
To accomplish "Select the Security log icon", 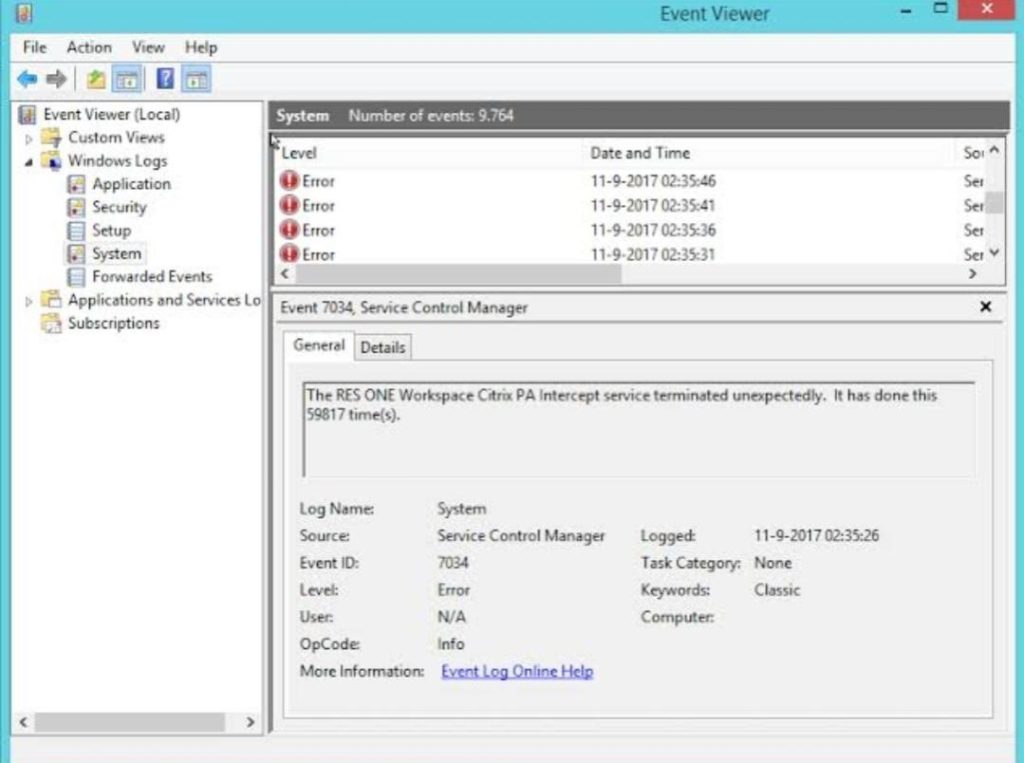I will click(x=76, y=207).
